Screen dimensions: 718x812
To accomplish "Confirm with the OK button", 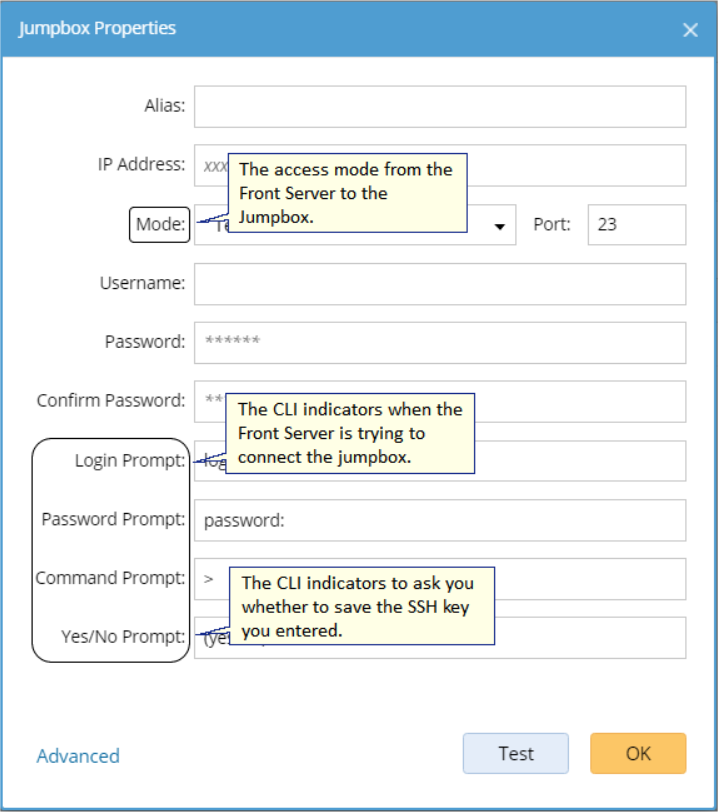I will 638,754.
